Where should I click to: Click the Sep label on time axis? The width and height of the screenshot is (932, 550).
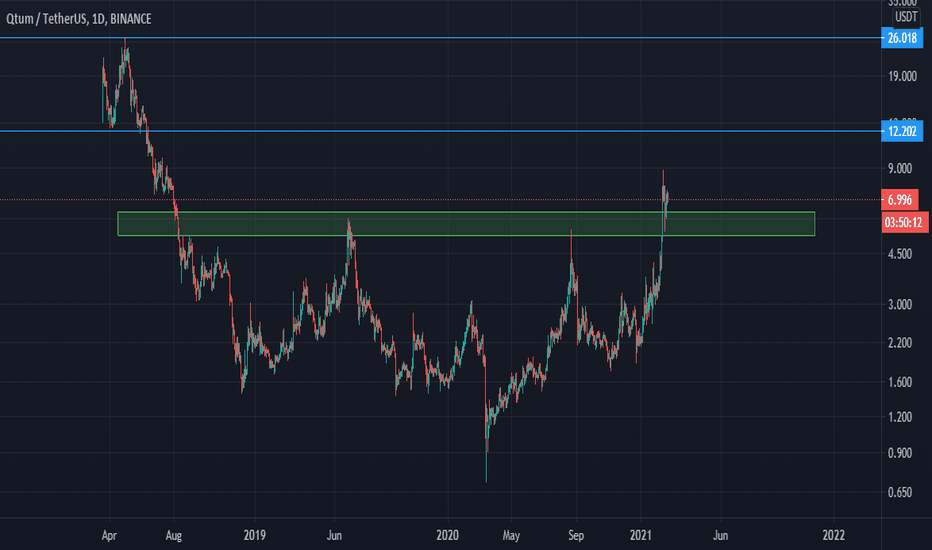click(x=576, y=536)
